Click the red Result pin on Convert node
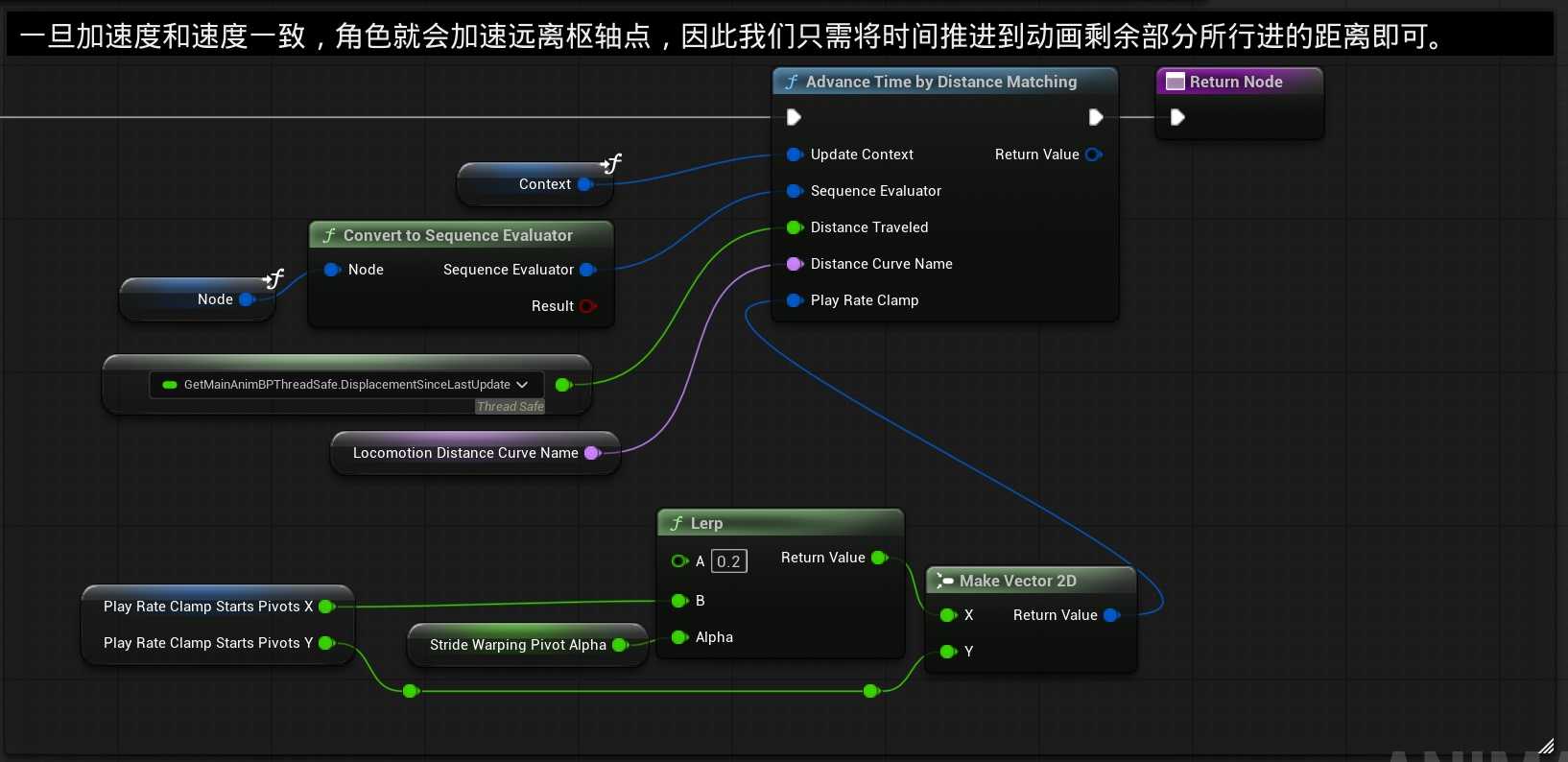The image size is (1568, 762). pyautogui.click(x=587, y=306)
